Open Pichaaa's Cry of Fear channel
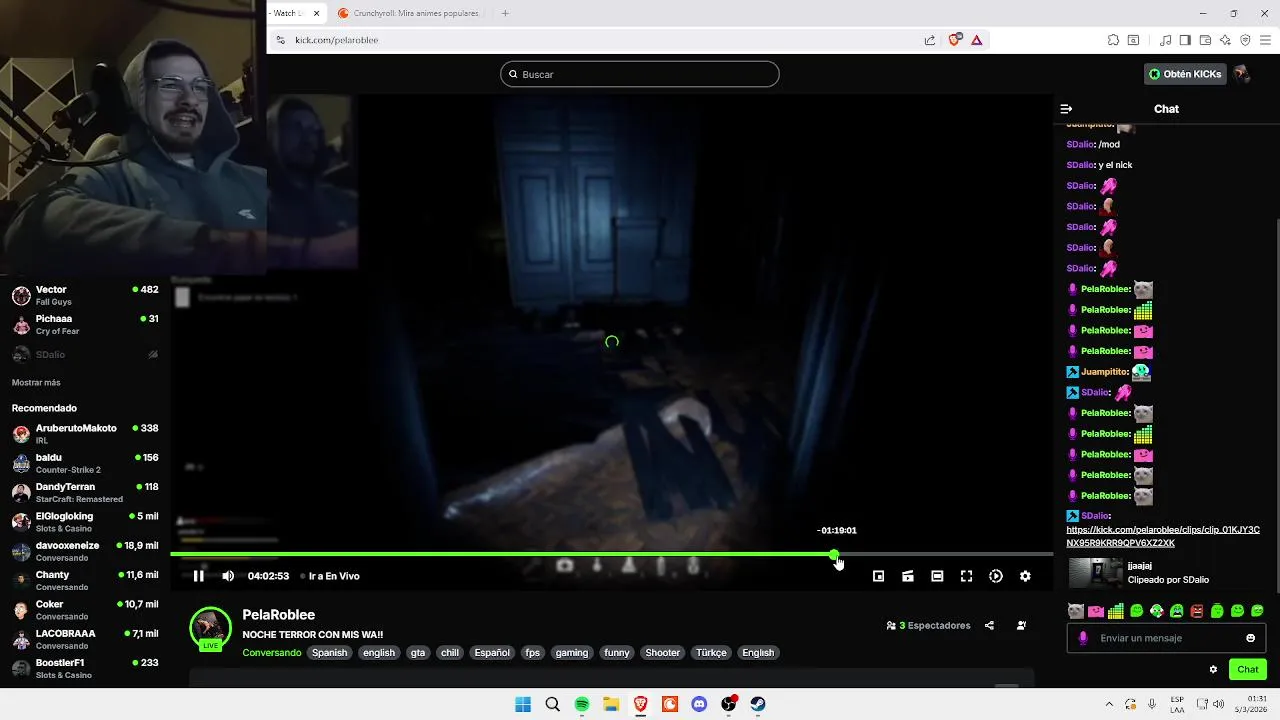 [x=85, y=324]
